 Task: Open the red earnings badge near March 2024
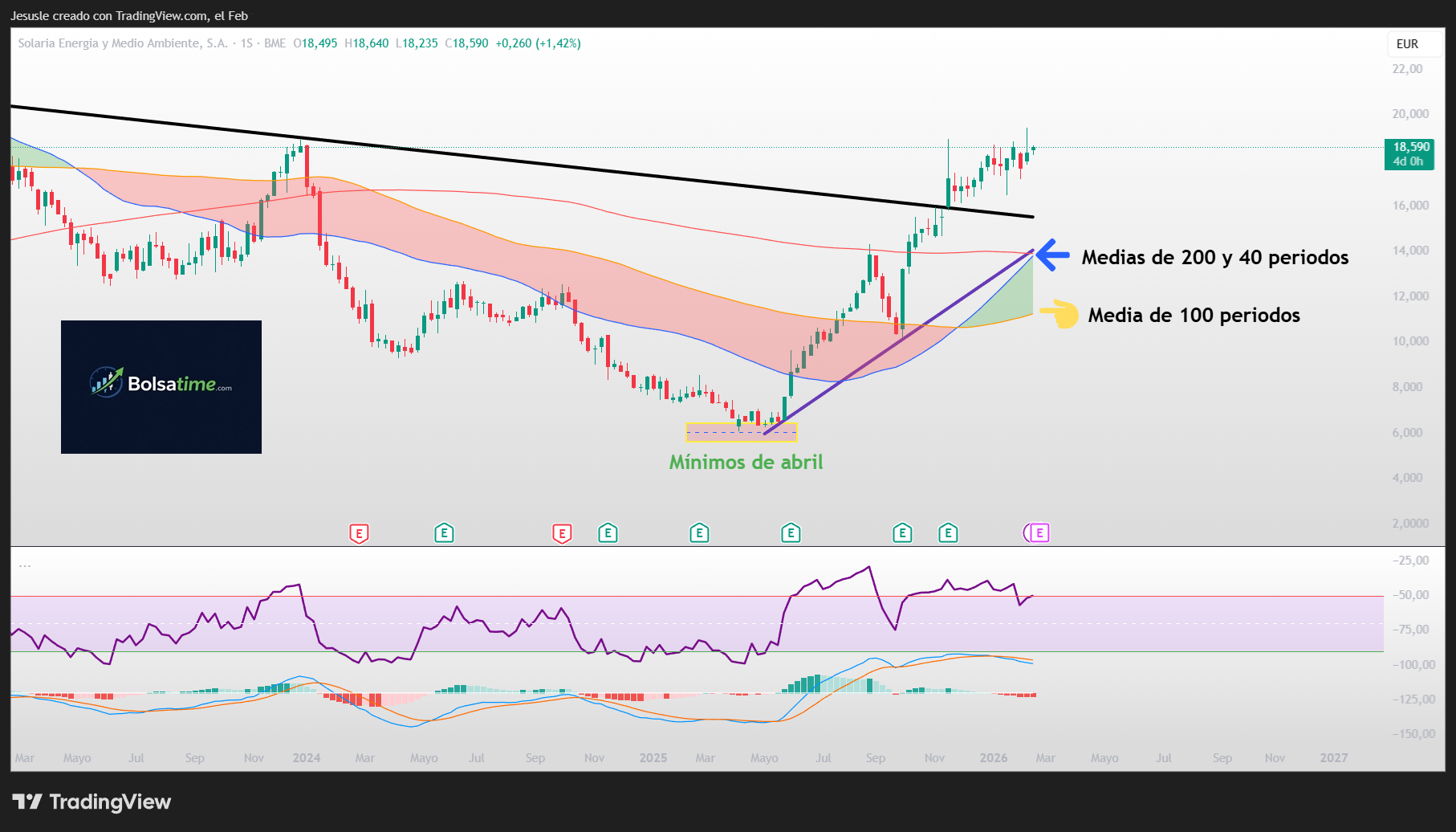coord(359,532)
